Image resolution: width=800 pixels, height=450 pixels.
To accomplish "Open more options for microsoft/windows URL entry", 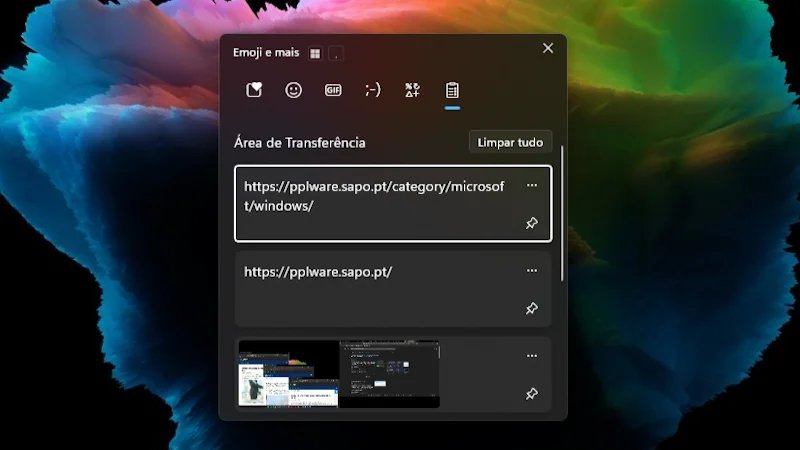I will click(x=531, y=185).
